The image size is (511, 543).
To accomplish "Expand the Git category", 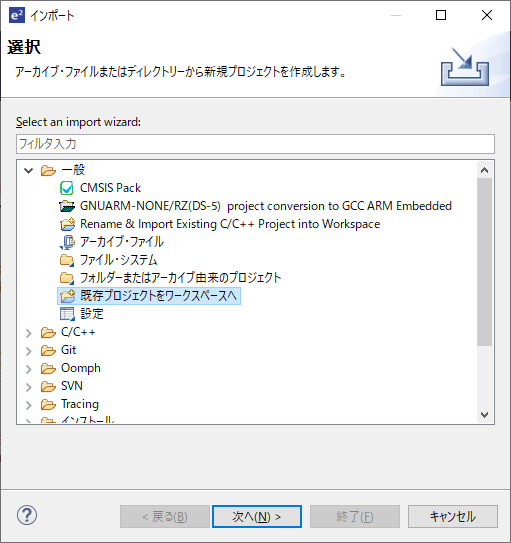I will [29, 351].
